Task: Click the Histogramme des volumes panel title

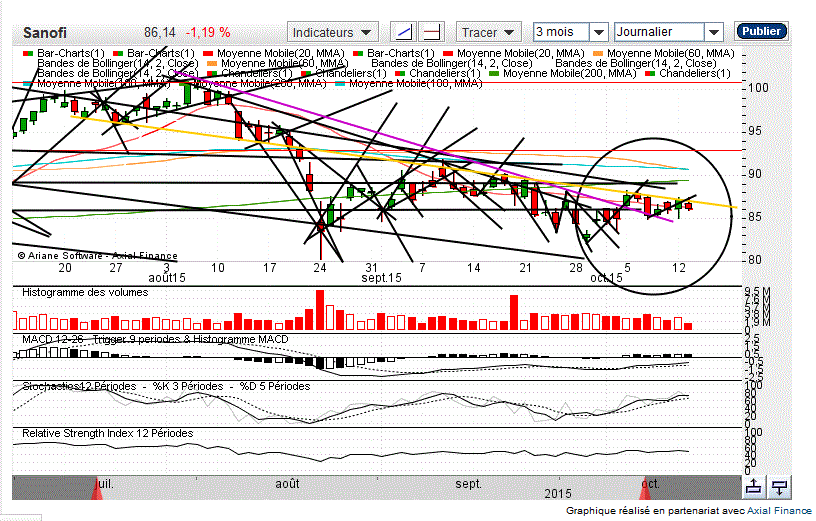Action: coord(85,293)
